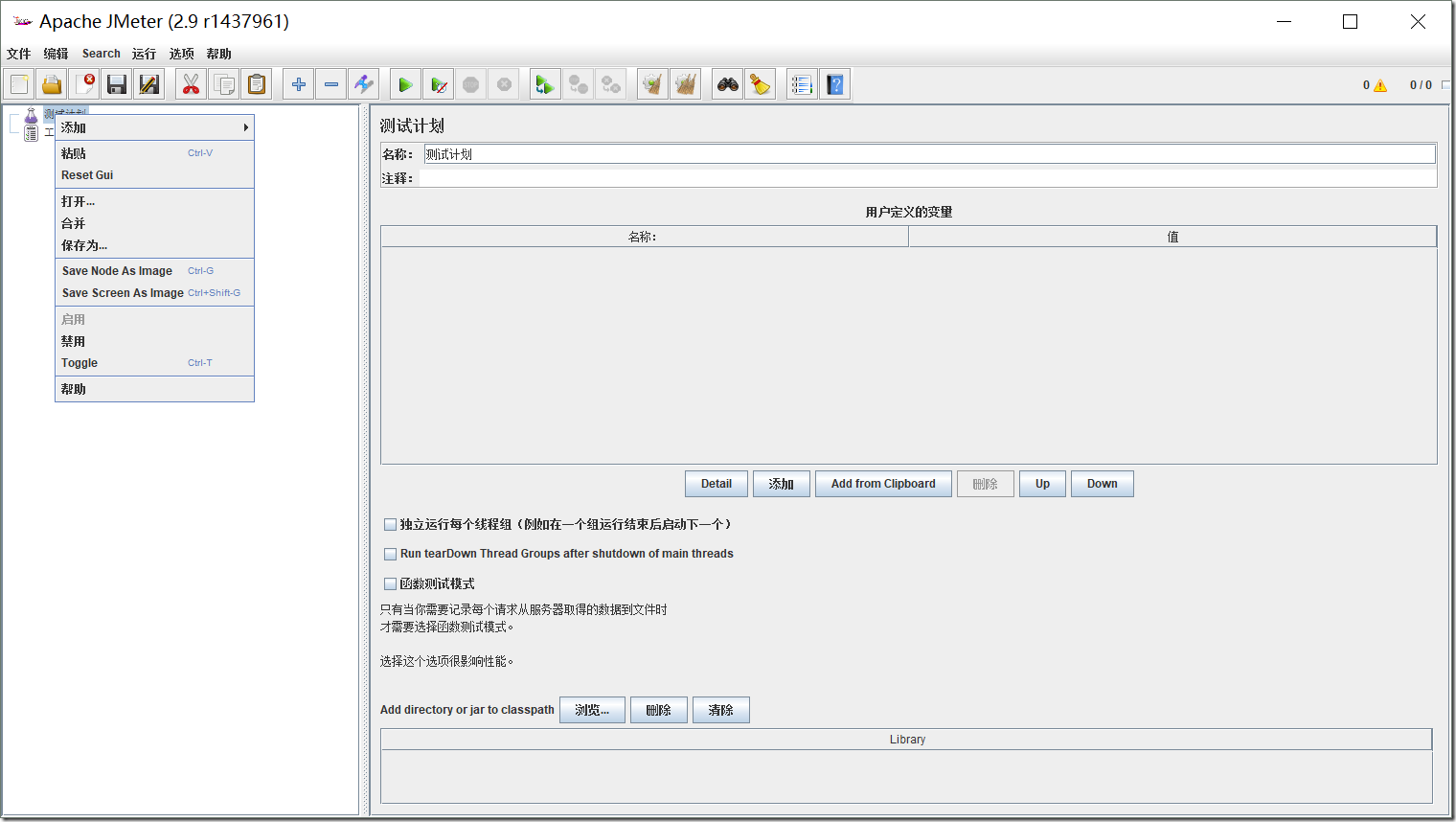Open the 运行 menu

tap(144, 54)
